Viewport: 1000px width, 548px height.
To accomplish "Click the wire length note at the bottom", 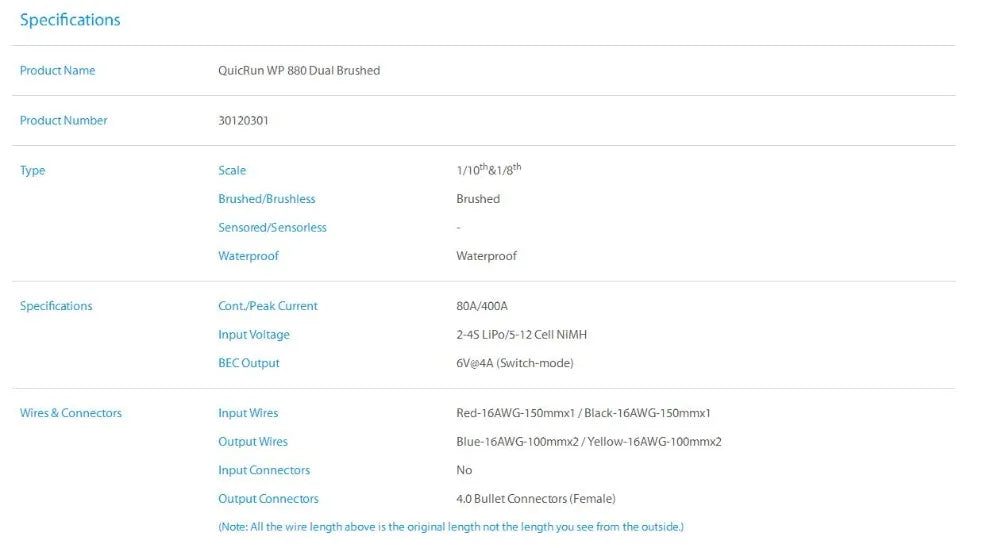I will [451, 527].
